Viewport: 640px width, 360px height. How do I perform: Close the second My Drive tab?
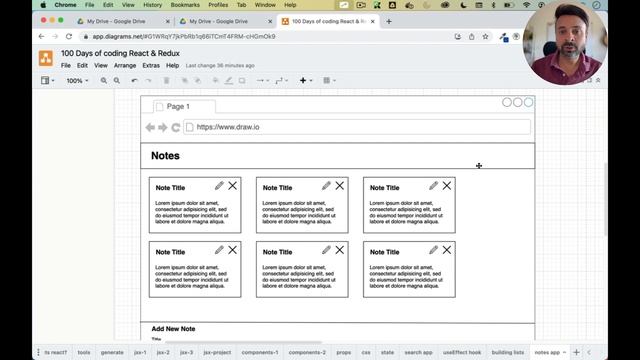(270, 22)
